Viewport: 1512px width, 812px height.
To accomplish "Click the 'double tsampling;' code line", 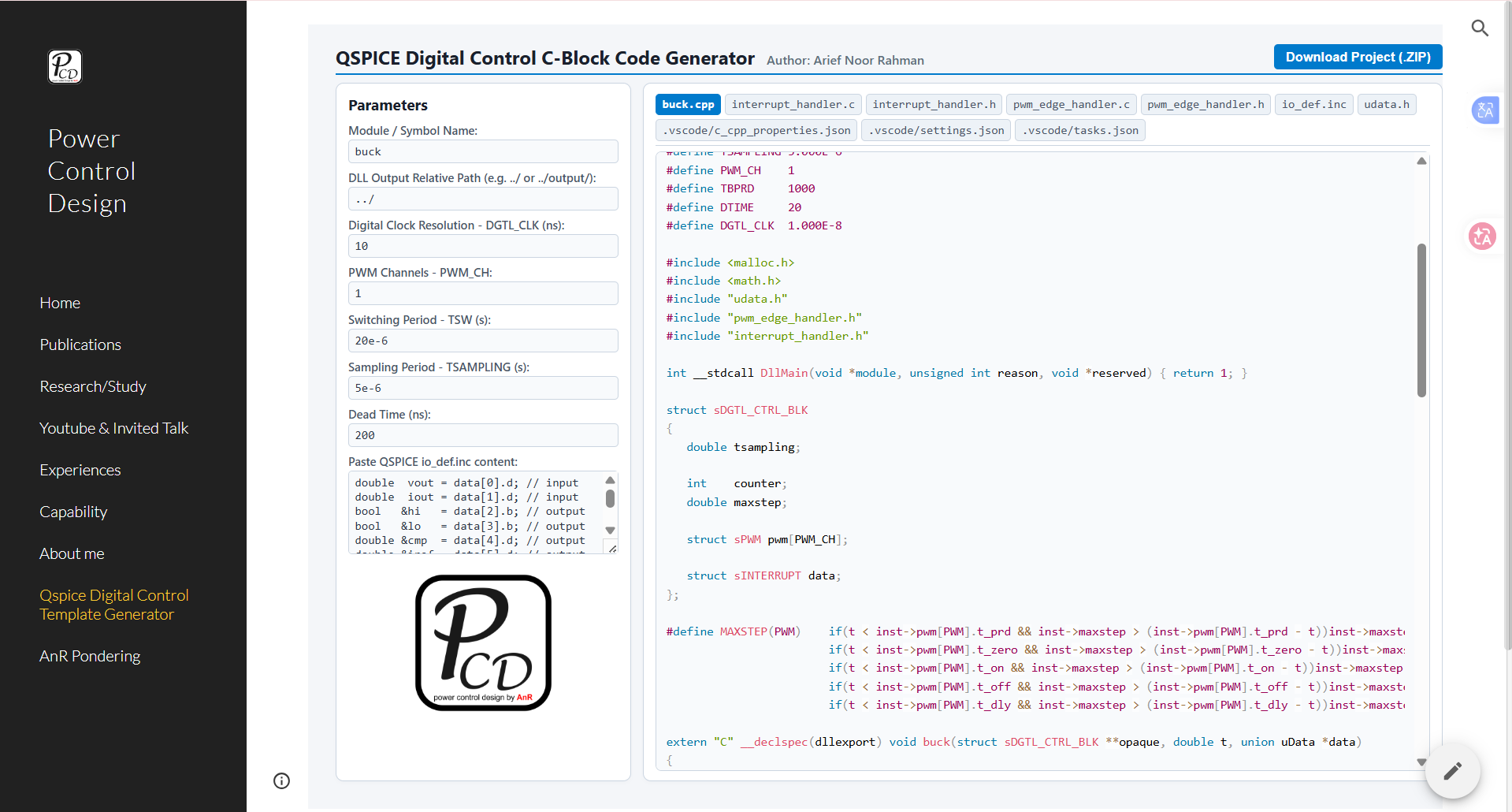I will tap(743, 447).
